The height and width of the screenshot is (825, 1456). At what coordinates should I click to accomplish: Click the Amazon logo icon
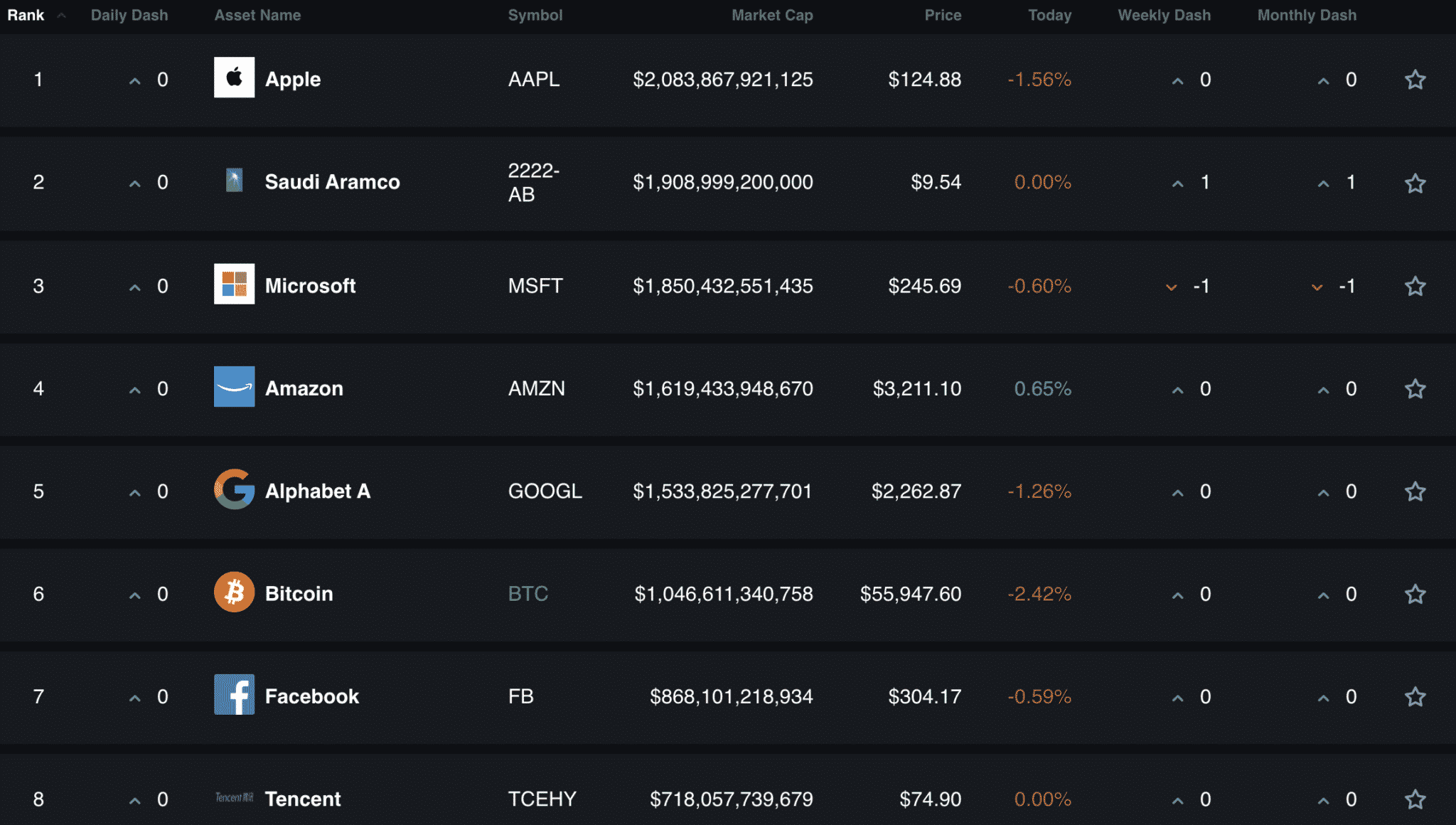(x=234, y=387)
